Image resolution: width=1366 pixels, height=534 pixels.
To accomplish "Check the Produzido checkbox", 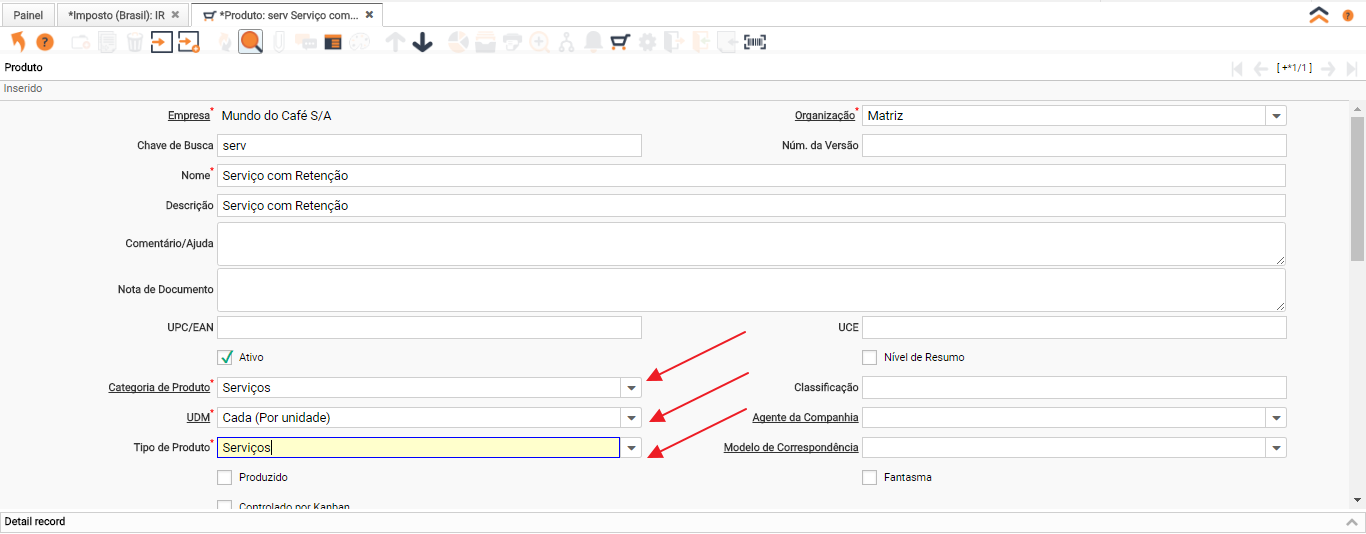I will (x=225, y=477).
